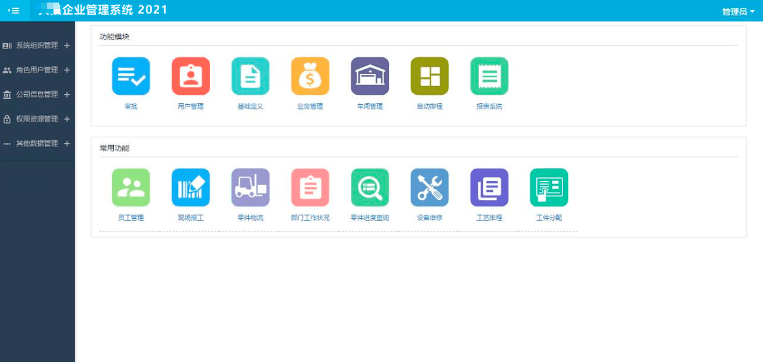Click the 功能模块 section heading
768x362 pixels.
[114, 36]
